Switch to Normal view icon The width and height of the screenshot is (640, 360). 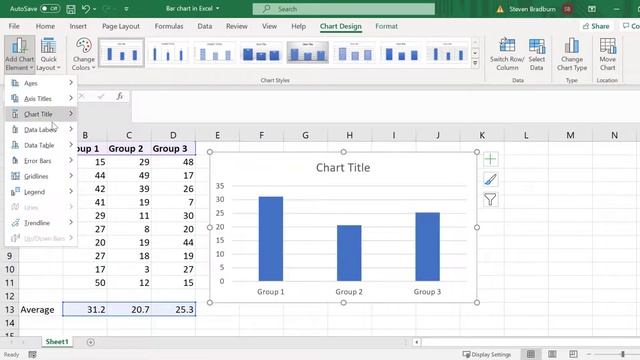(x=531, y=354)
